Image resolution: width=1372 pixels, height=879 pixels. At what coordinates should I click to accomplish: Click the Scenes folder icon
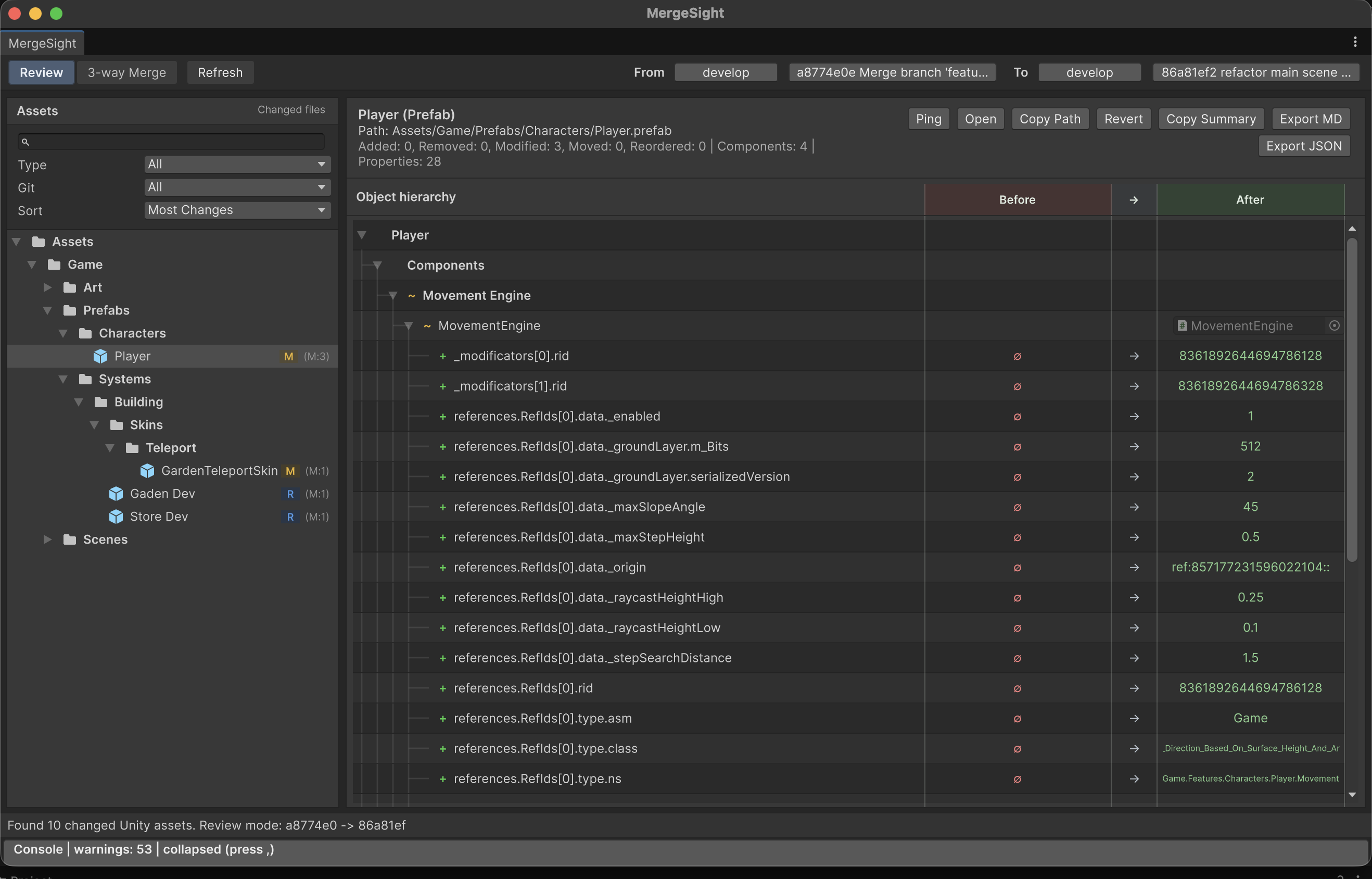click(x=70, y=539)
